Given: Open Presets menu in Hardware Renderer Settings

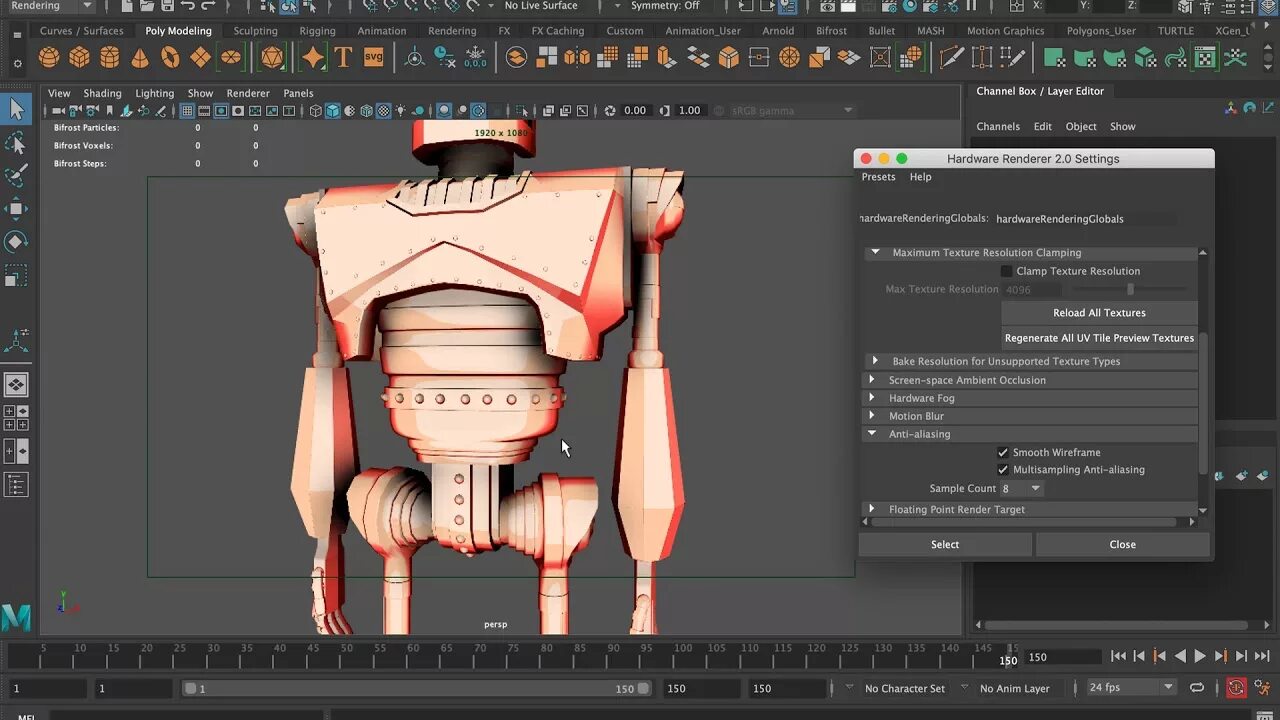Looking at the screenshot, I should (879, 177).
